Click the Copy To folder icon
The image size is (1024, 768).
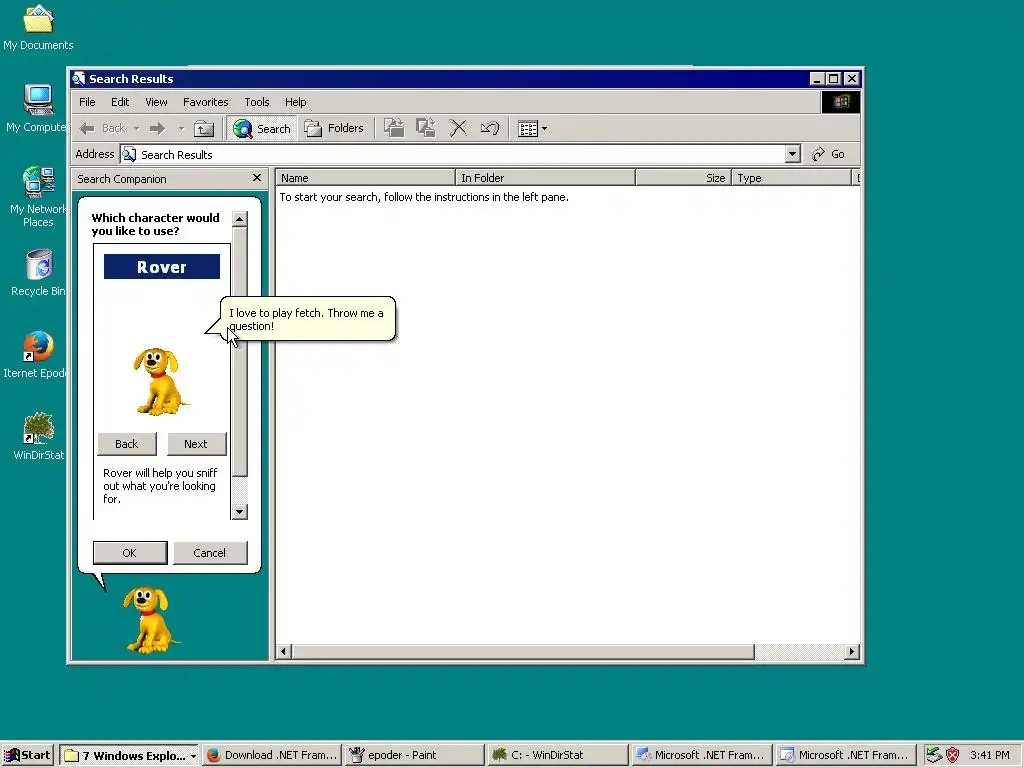click(426, 128)
